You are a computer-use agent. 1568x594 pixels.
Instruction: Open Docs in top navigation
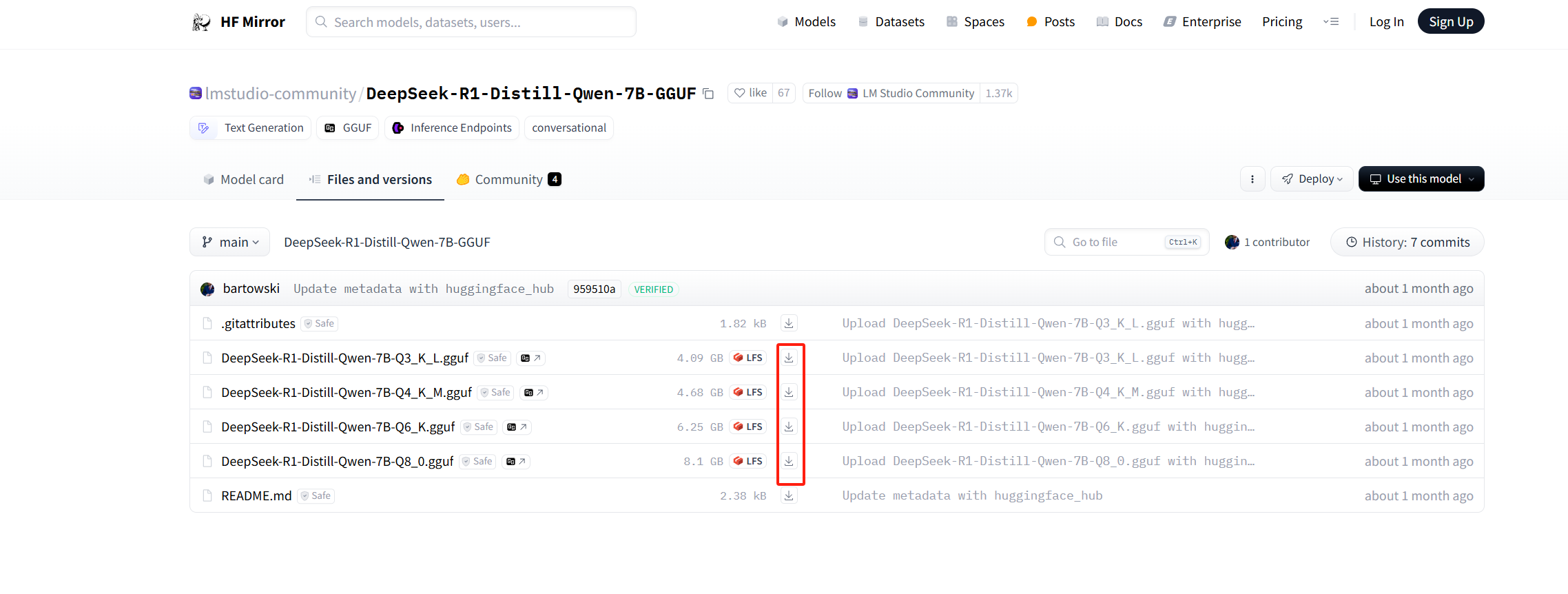1120,22
